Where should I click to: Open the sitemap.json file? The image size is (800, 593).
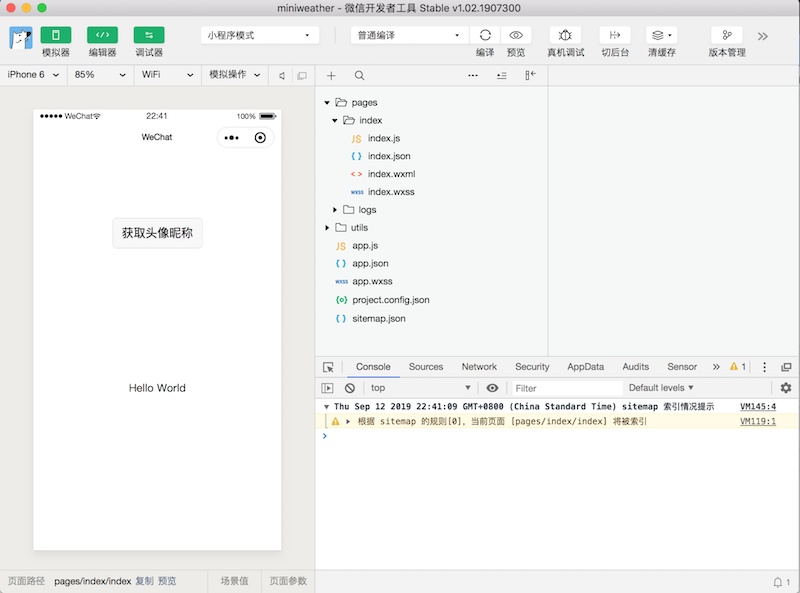click(379, 318)
